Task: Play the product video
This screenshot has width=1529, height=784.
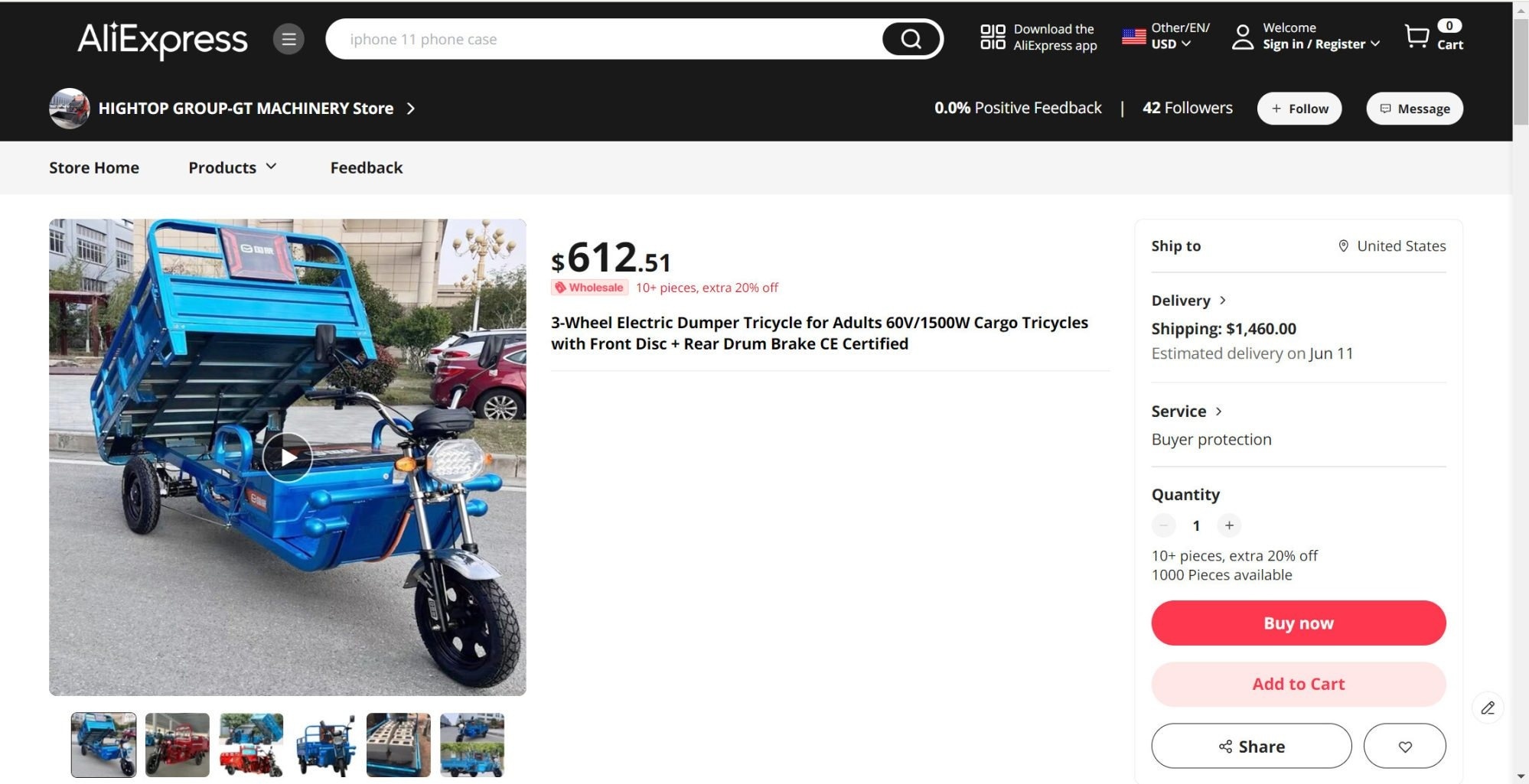Action: (x=288, y=457)
